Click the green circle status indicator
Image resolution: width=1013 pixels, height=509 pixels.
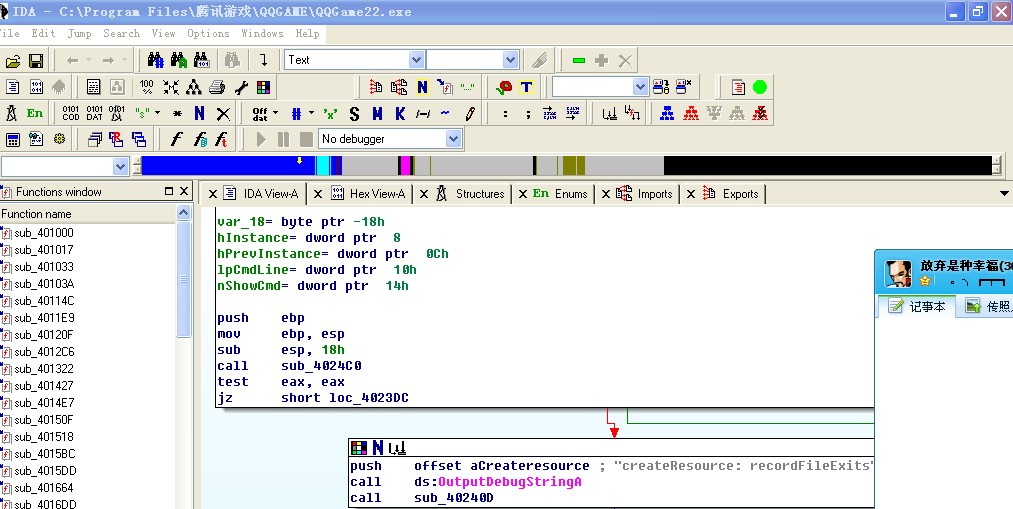click(760, 87)
